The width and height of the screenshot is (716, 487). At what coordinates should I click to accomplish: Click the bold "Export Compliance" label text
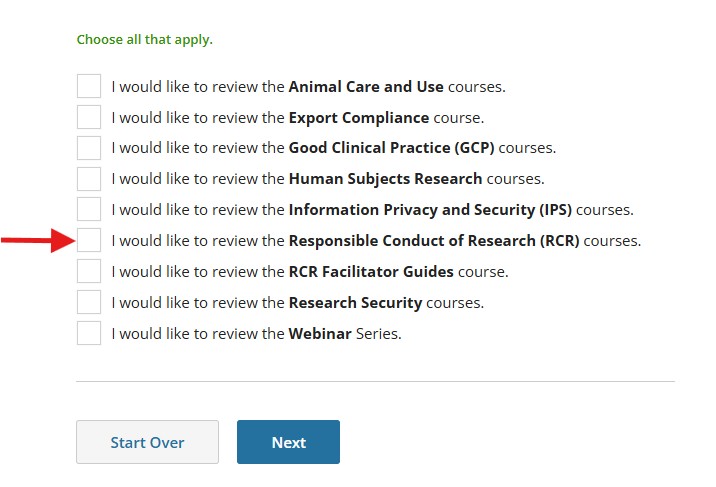(x=359, y=118)
